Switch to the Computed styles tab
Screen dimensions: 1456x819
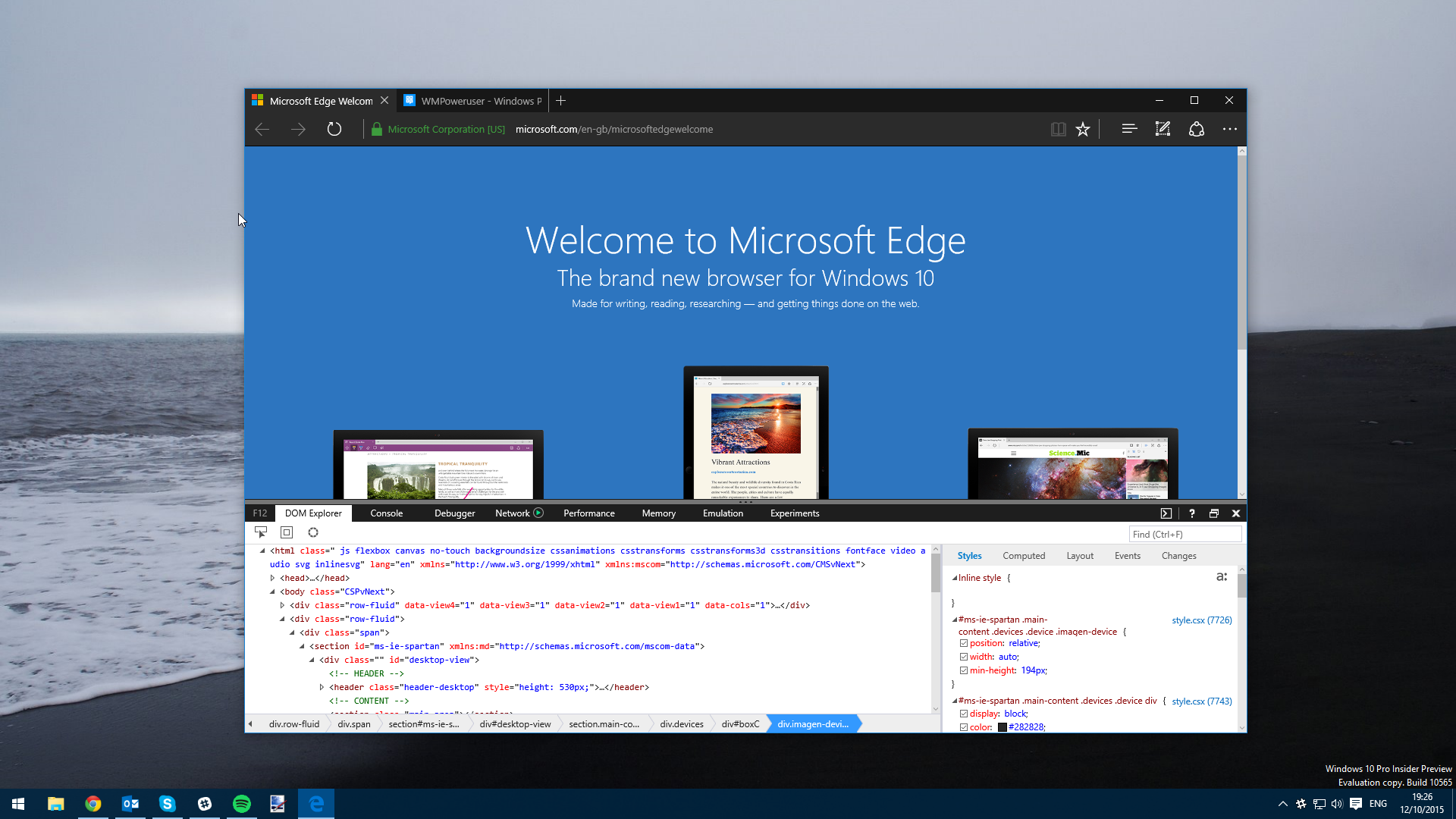pos(1024,556)
